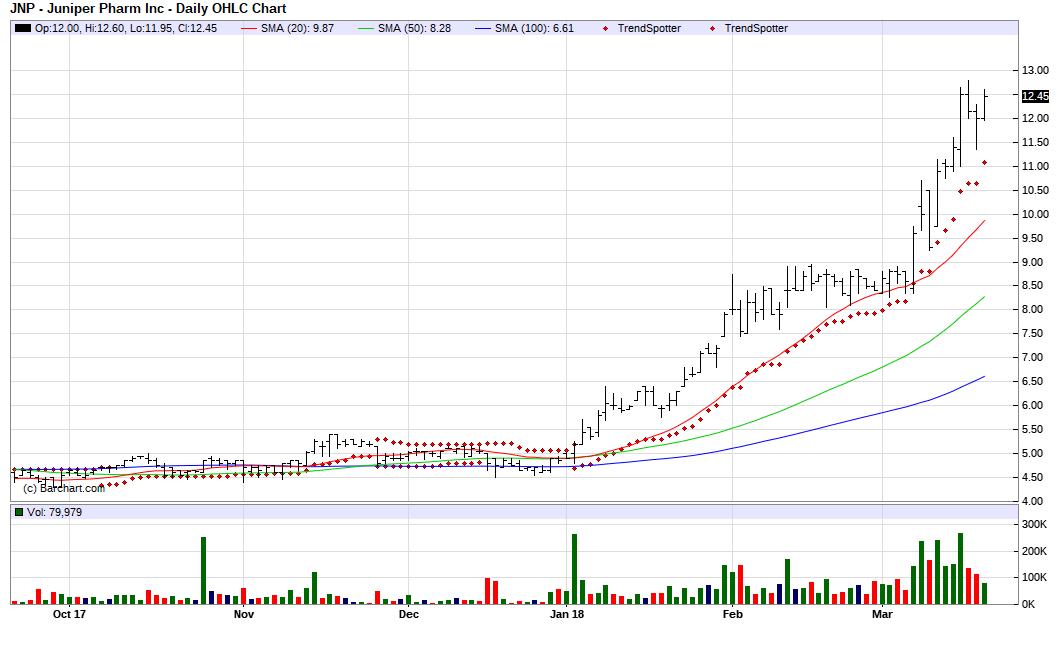1060x645 pixels.
Task: Click the red diamond before the second TrendSpotter
Action: (713, 28)
